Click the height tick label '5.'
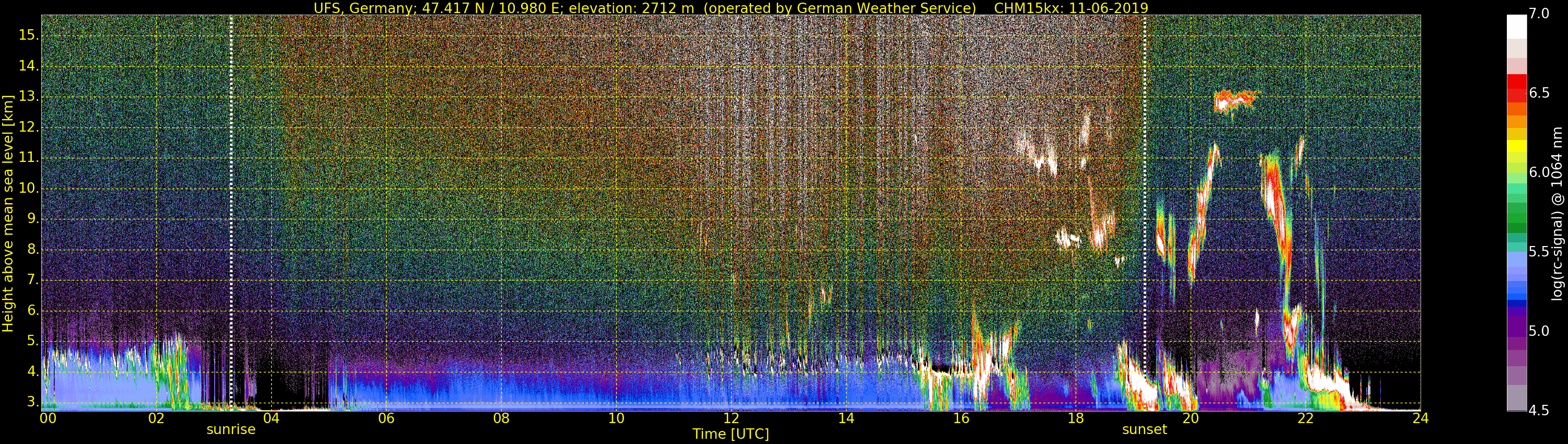 click(32, 341)
